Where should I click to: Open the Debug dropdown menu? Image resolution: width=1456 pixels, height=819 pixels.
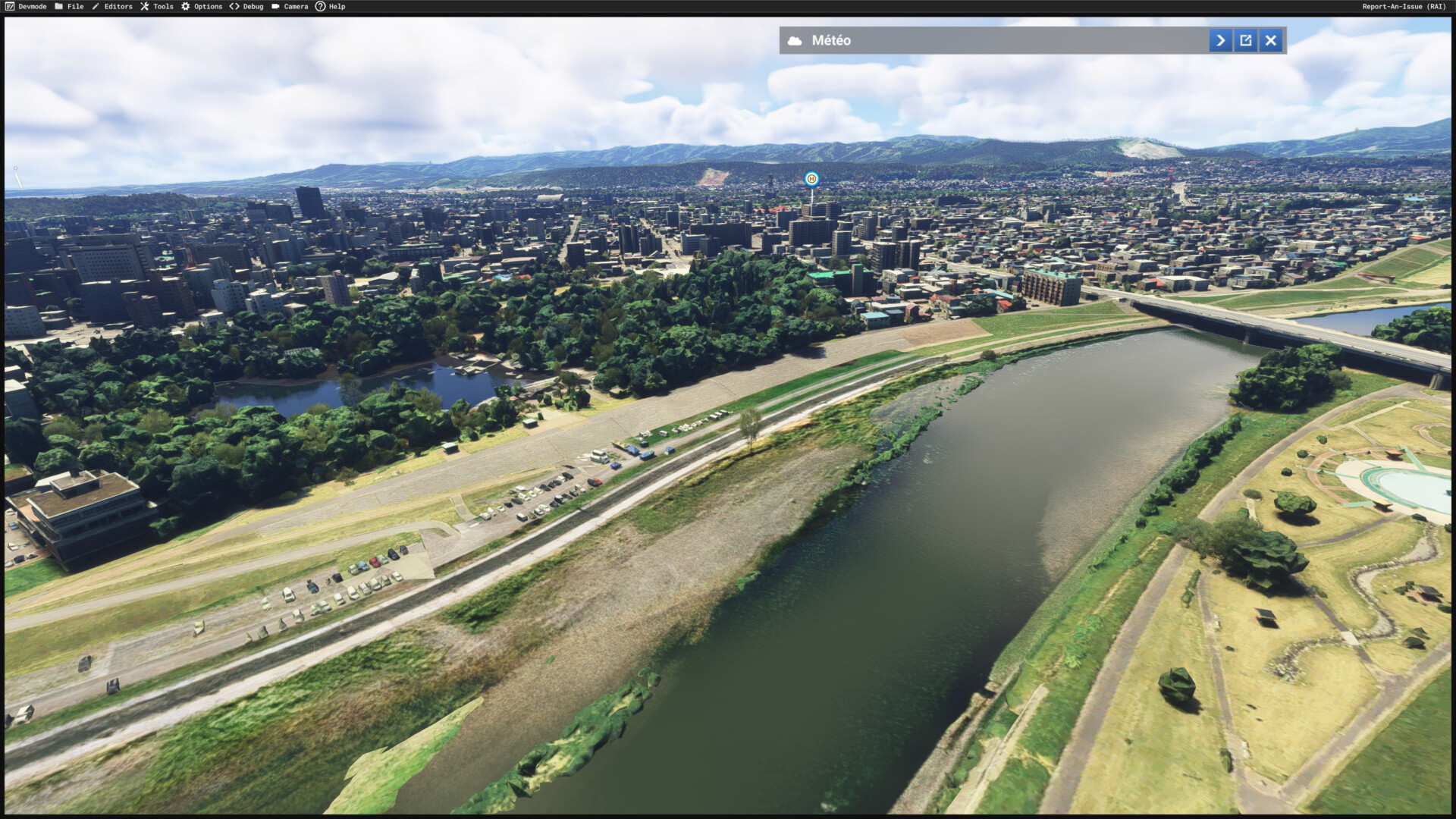tap(253, 6)
